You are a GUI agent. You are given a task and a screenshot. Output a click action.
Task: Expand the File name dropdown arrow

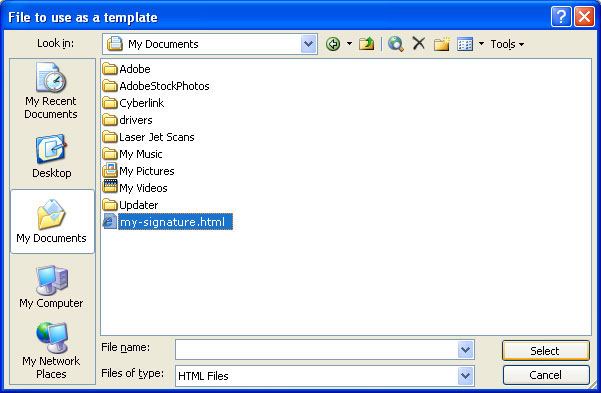[x=465, y=350]
